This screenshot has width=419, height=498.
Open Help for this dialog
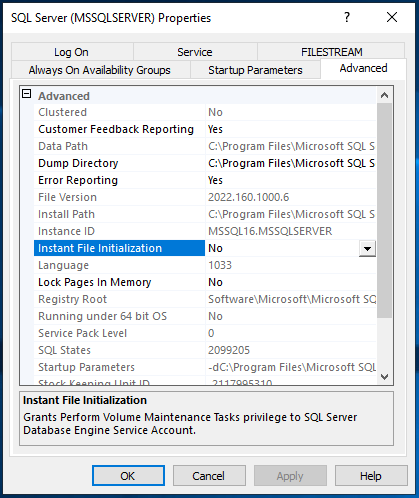pos(371,476)
